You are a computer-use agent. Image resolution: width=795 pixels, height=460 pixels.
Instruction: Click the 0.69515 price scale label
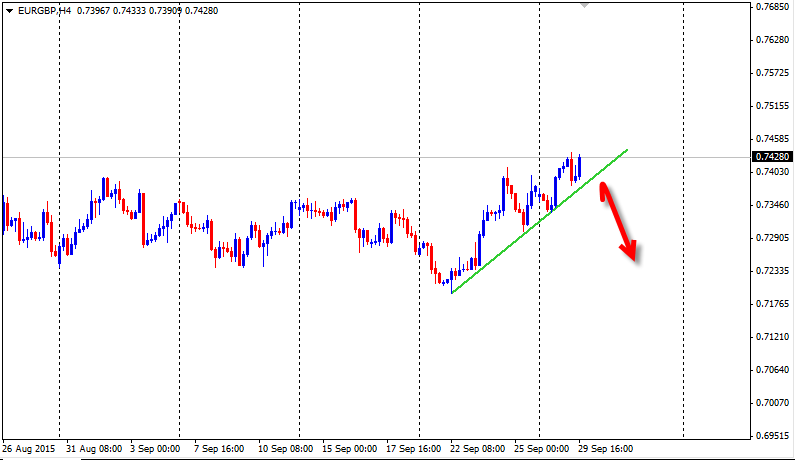773,436
